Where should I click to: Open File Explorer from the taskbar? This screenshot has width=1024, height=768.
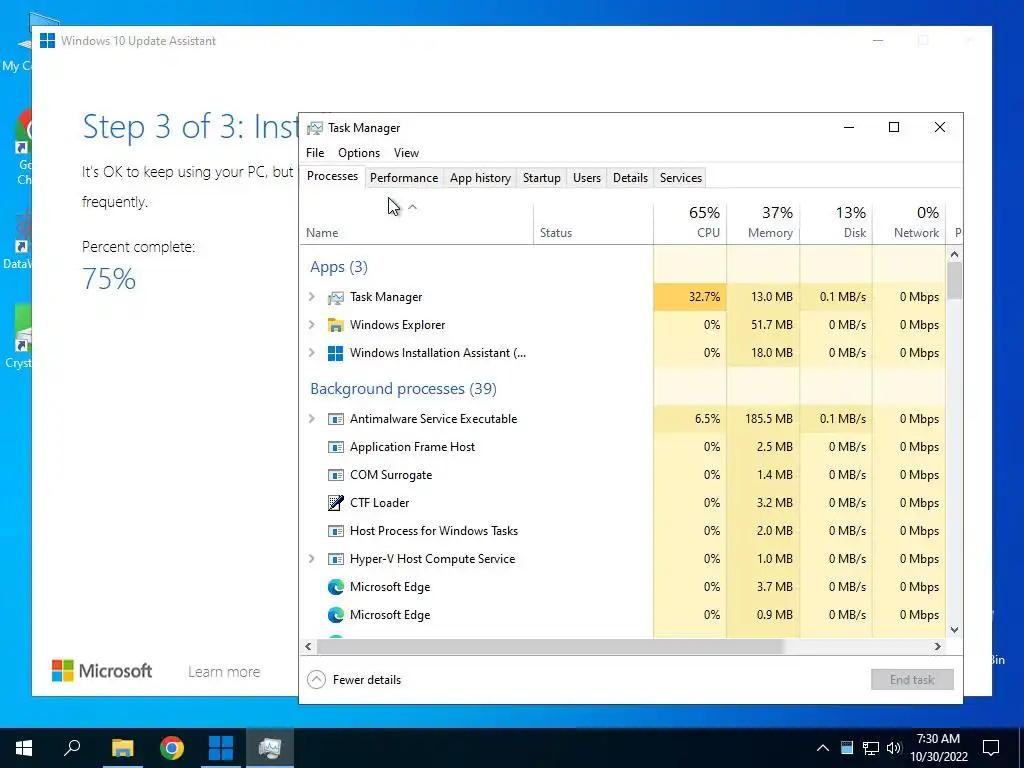click(x=122, y=748)
